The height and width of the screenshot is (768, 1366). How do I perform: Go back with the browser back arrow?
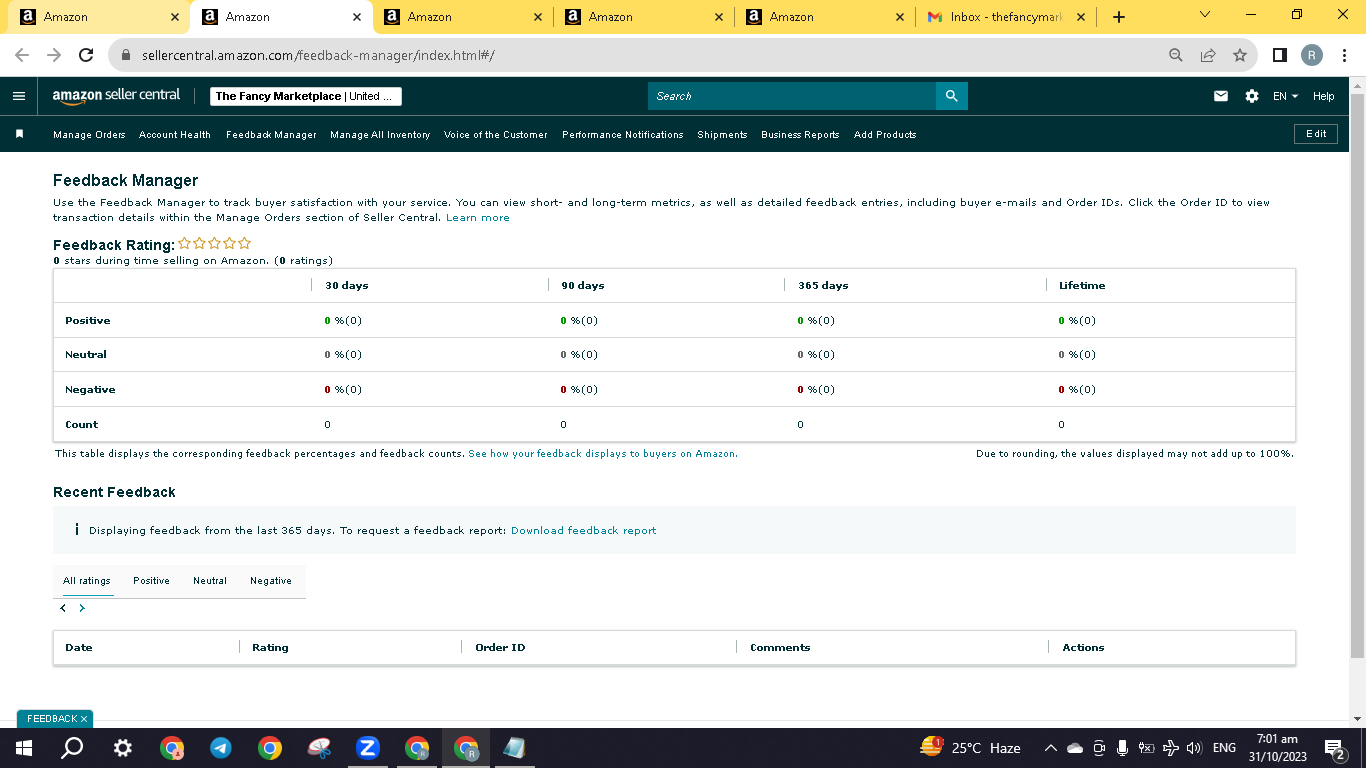click(x=22, y=55)
